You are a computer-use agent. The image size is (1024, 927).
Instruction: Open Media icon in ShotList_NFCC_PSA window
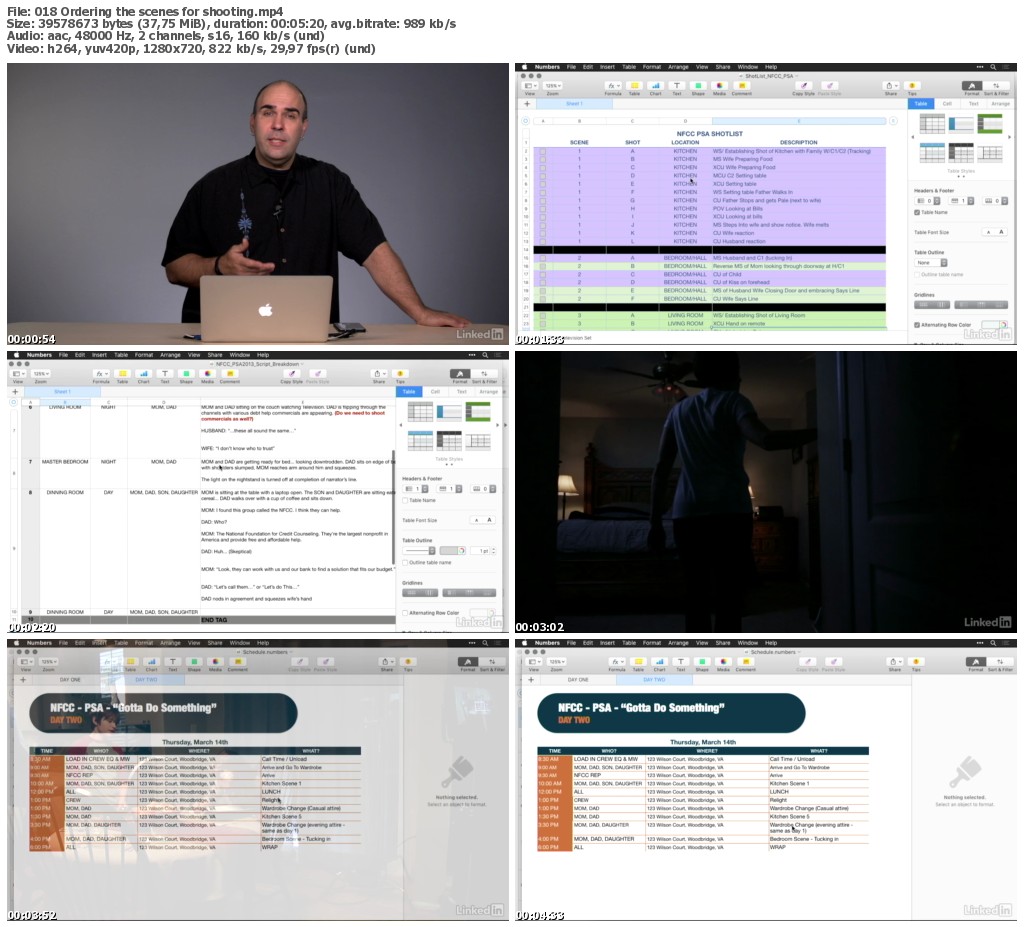(719, 86)
